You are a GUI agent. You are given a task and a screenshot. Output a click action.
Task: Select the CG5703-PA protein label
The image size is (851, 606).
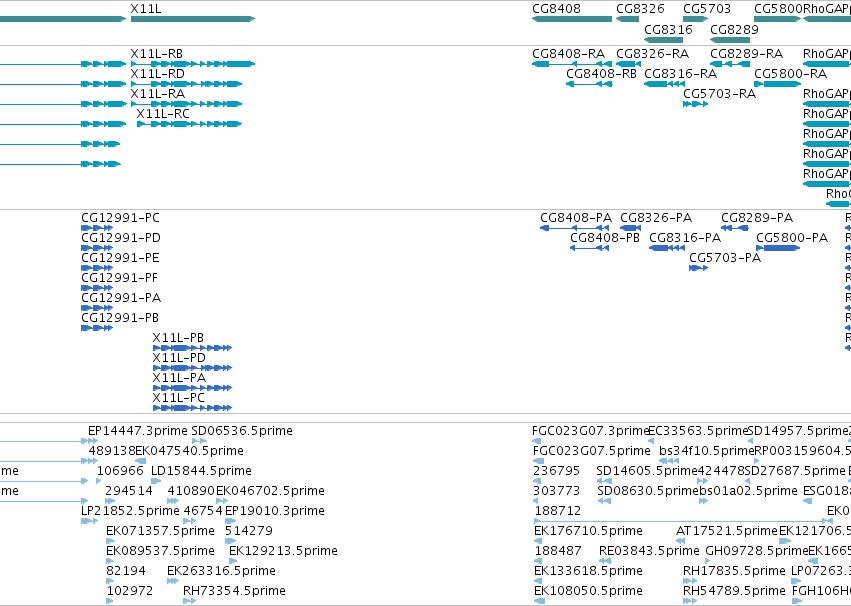[725, 258]
